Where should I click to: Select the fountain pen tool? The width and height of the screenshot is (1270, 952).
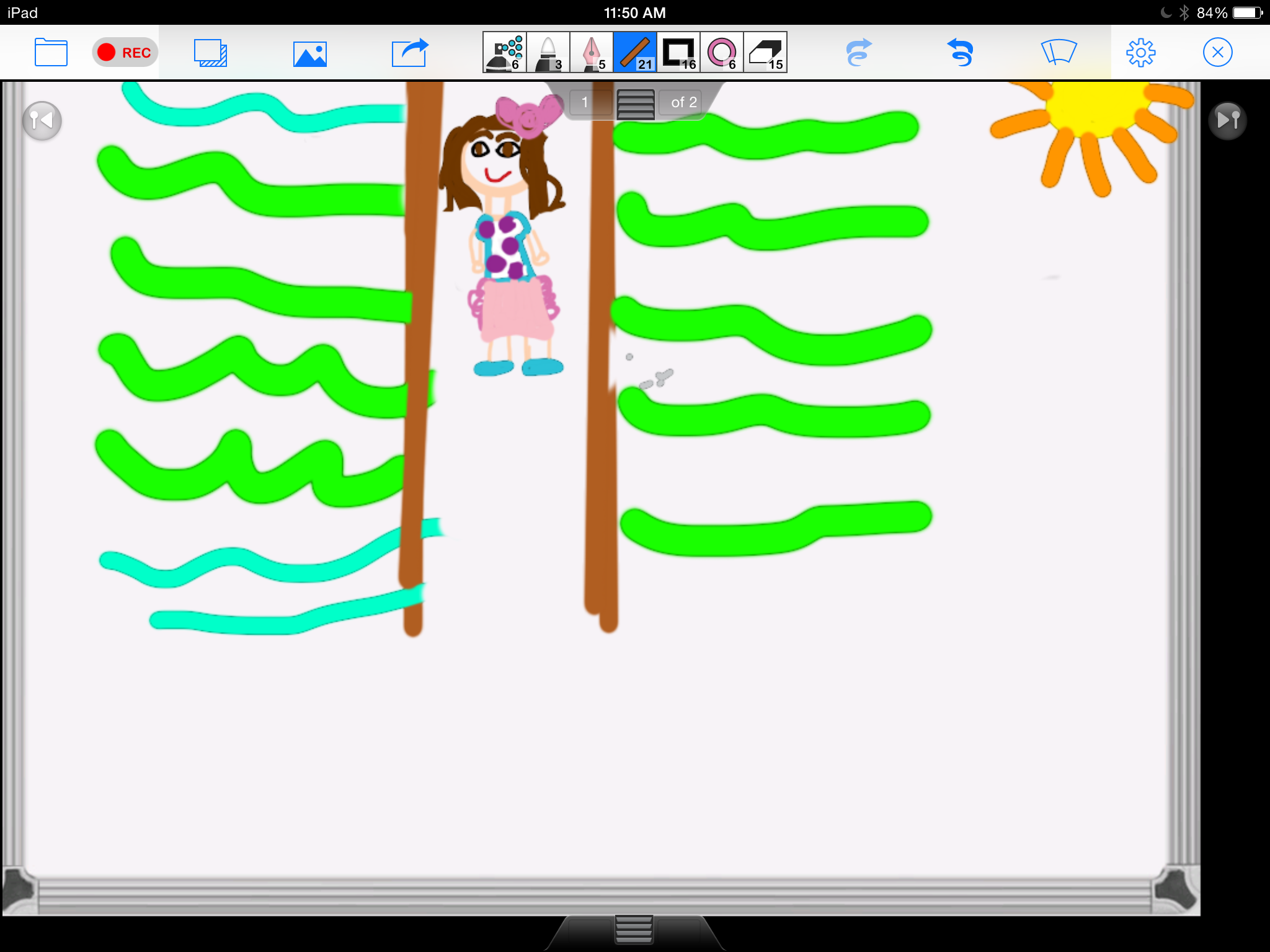point(592,53)
